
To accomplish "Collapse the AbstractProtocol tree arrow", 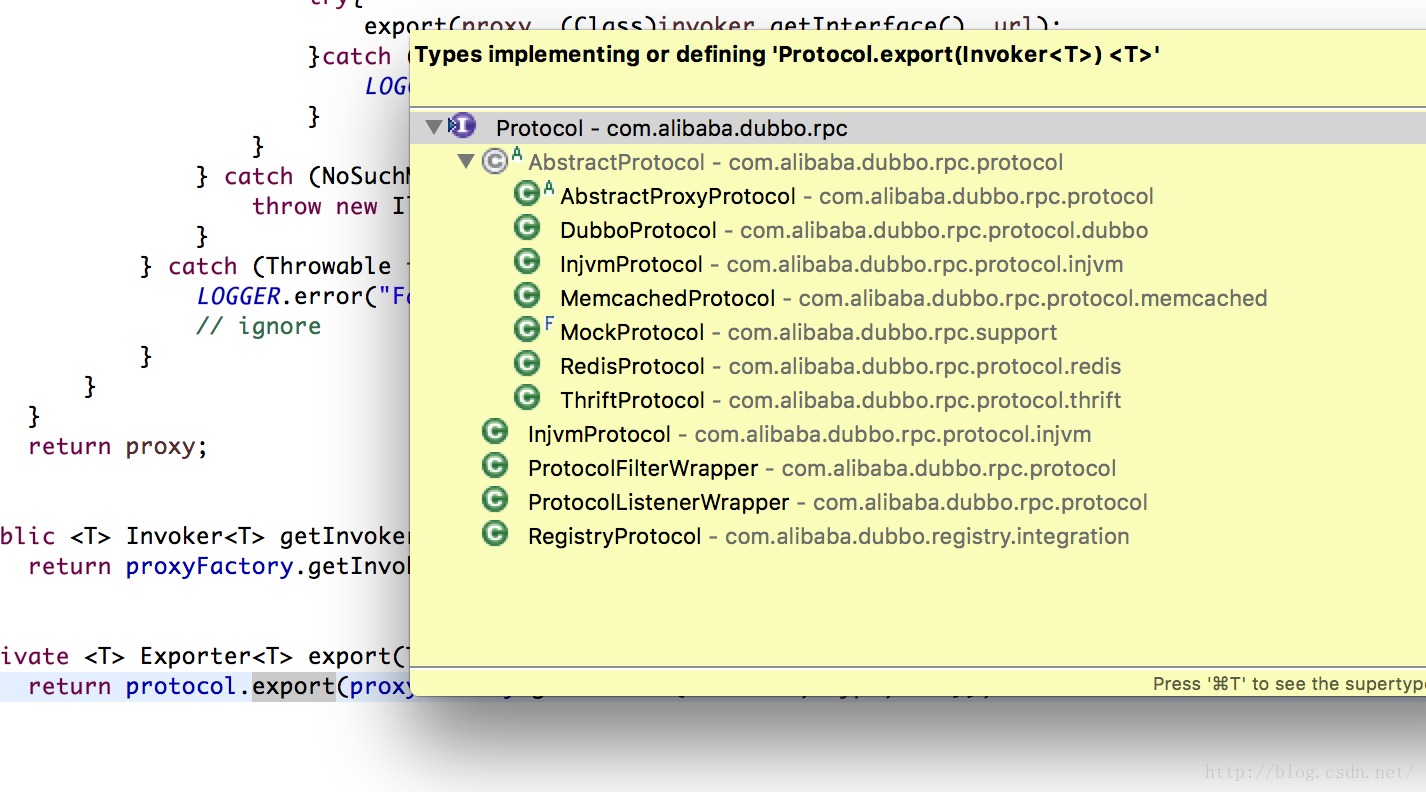I will (x=465, y=161).
